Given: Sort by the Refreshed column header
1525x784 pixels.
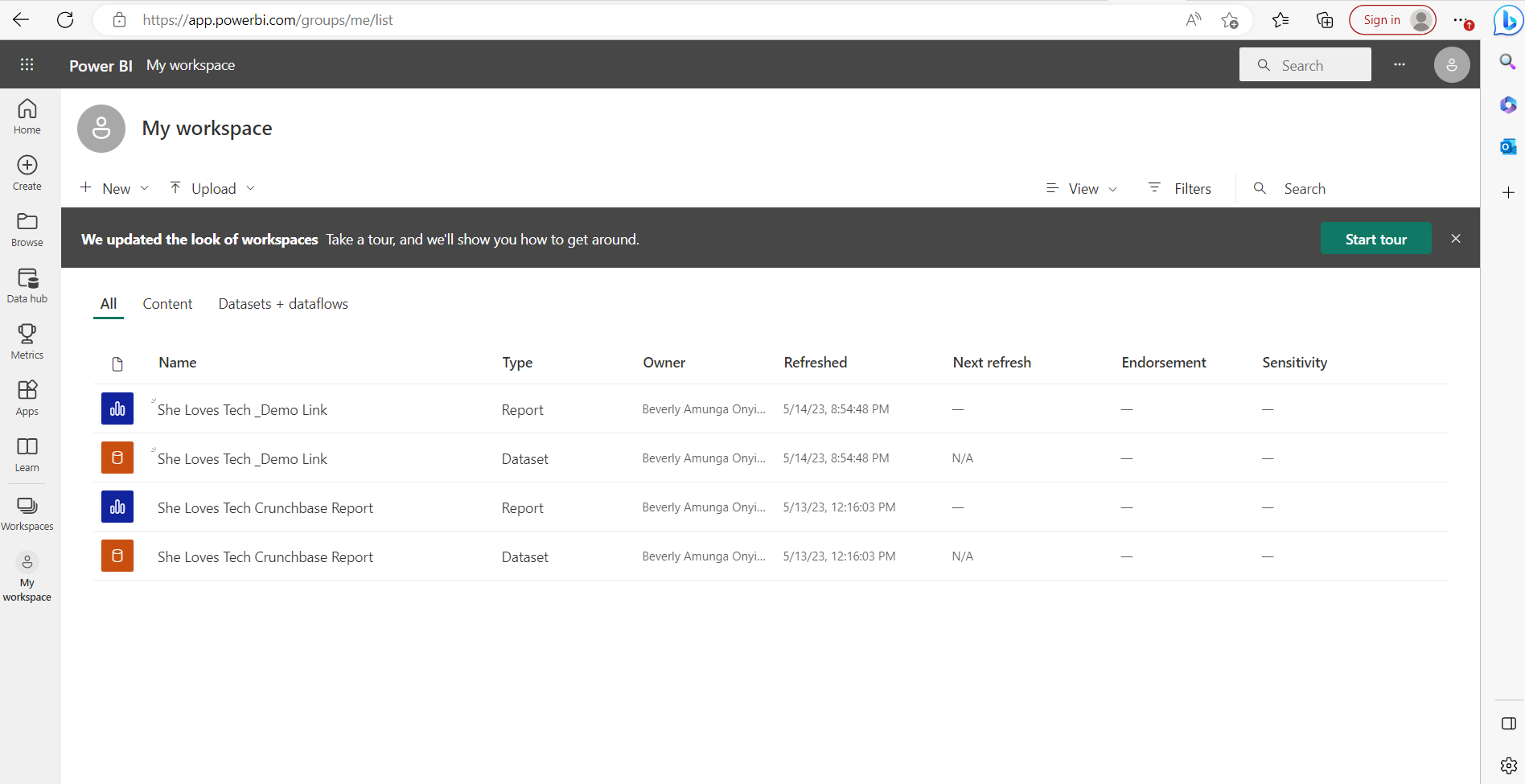Looking at the screenshot, I should tap(816, 363).
